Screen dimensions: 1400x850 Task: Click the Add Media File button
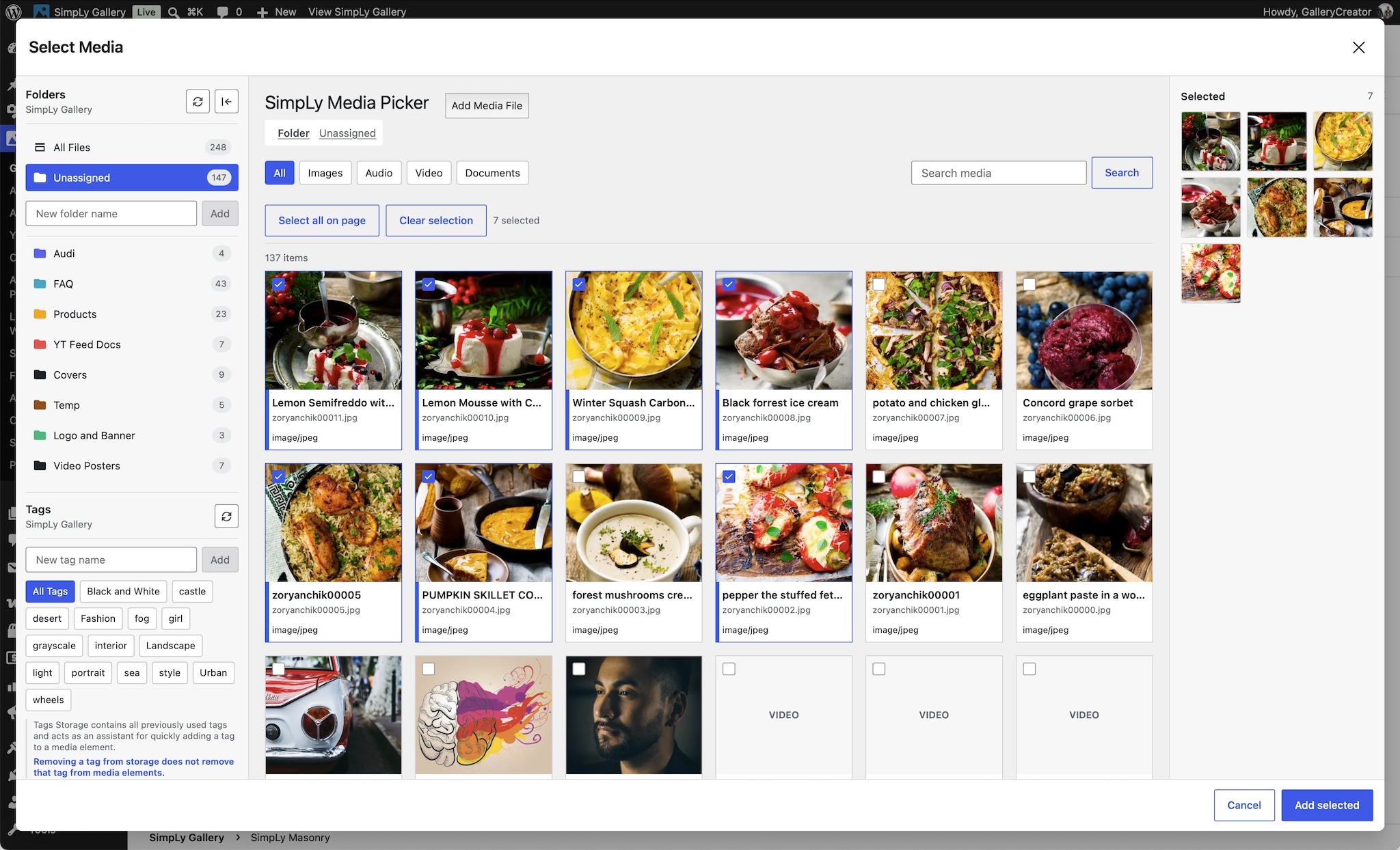(487, 105)
